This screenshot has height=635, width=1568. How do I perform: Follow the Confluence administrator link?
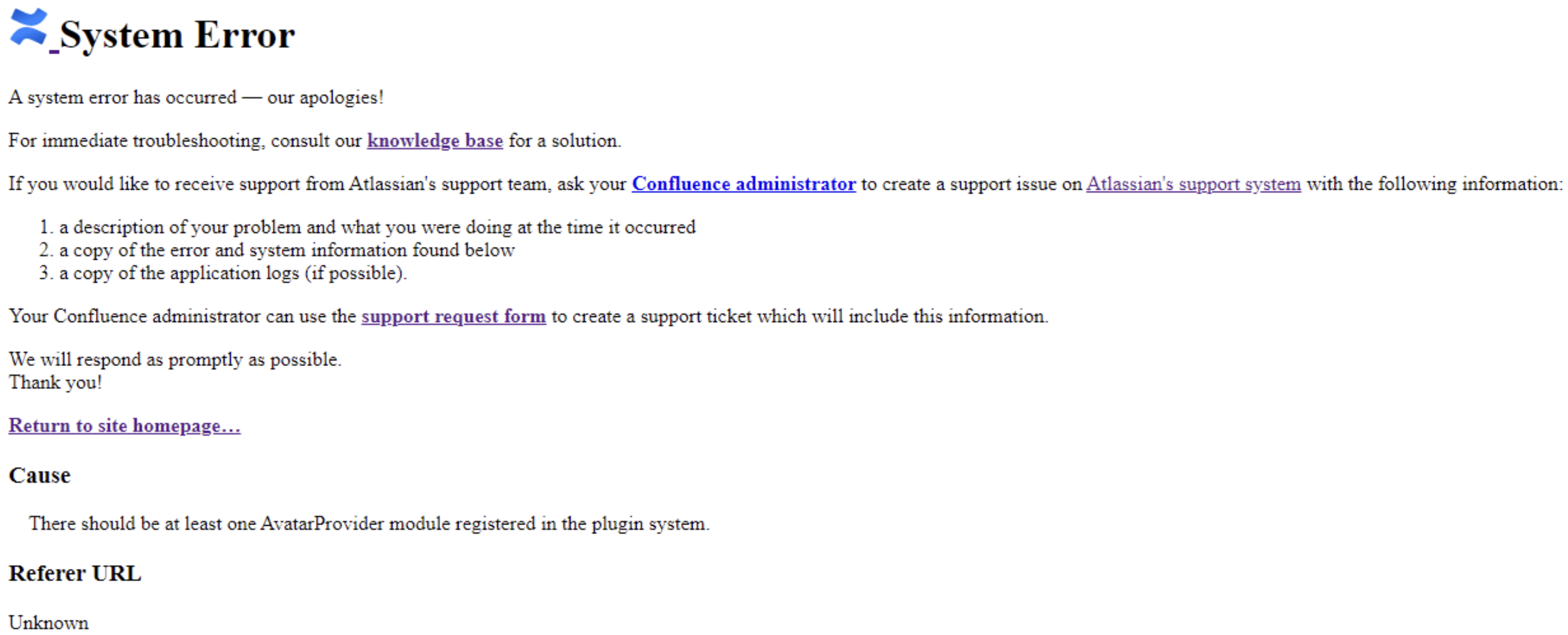pyautogui.click(x=743, y=184)
